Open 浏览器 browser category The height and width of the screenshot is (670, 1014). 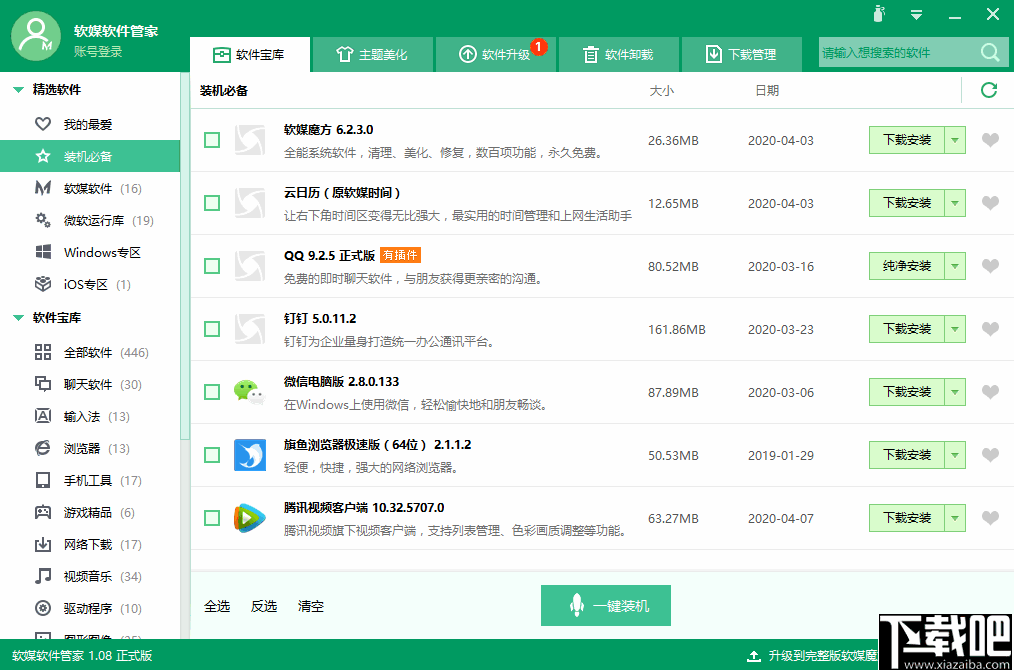click(90, 449)
